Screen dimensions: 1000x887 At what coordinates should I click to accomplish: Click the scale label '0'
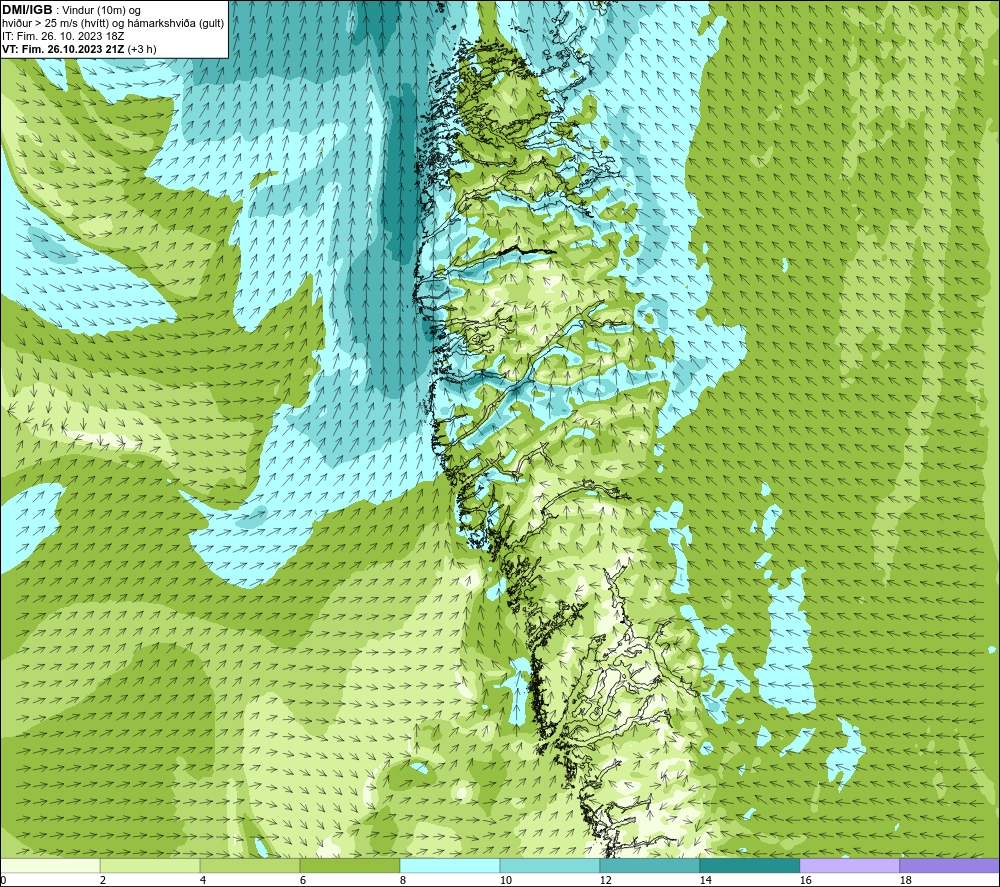click(3, 881)
